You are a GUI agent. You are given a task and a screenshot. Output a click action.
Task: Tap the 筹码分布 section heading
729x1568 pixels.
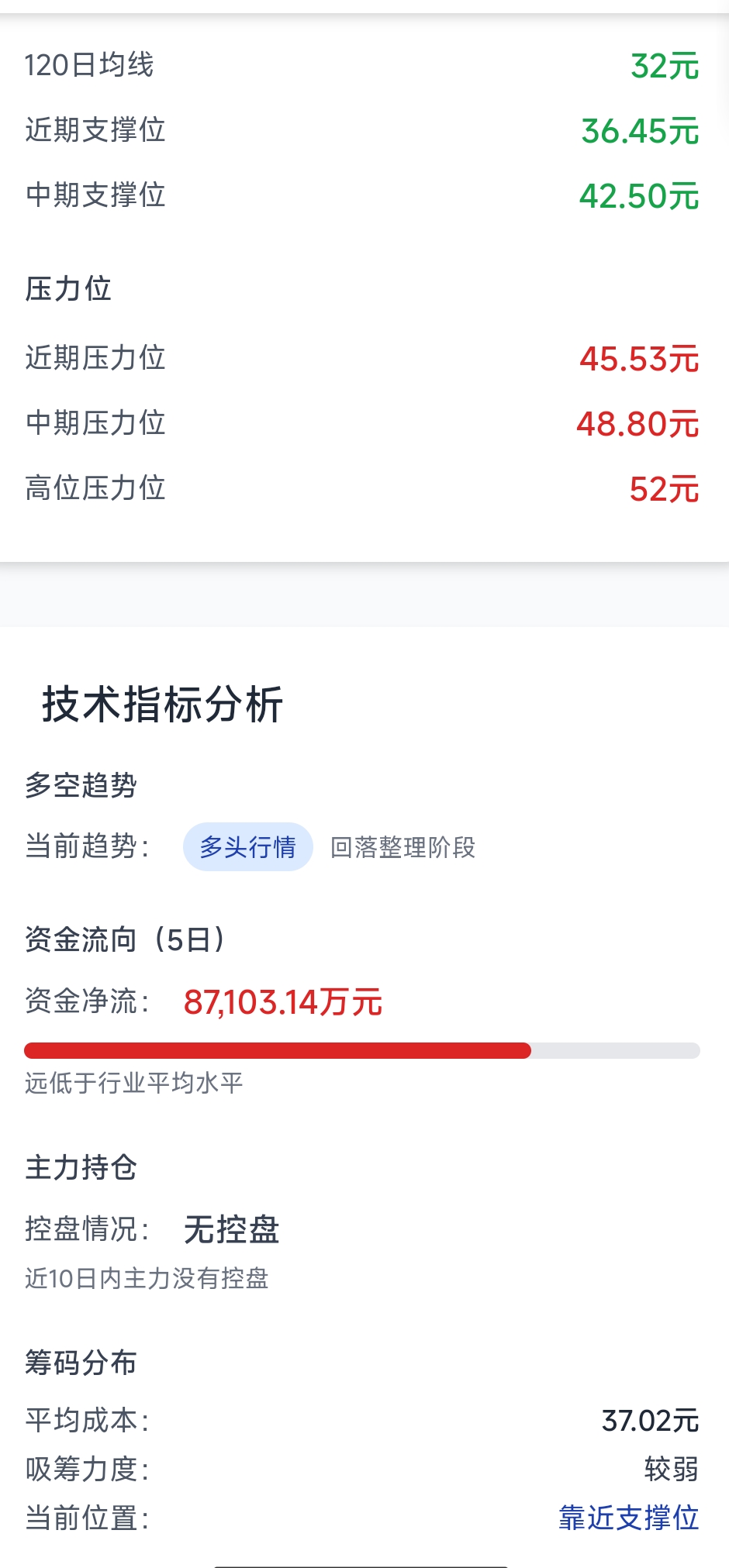(x=81, y=1362)
